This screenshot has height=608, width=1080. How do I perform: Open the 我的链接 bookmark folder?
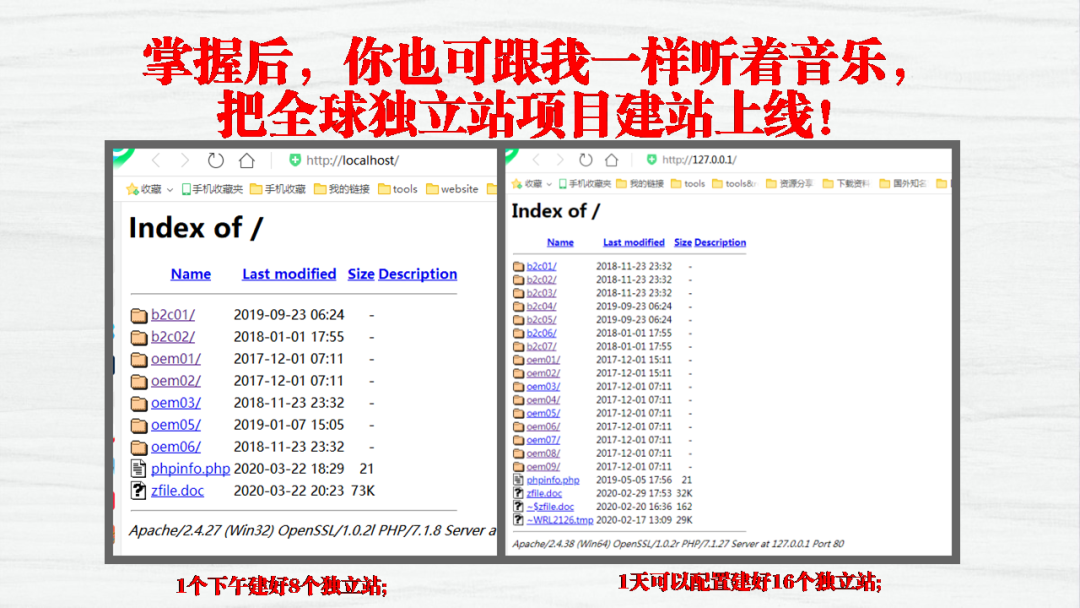339,189
